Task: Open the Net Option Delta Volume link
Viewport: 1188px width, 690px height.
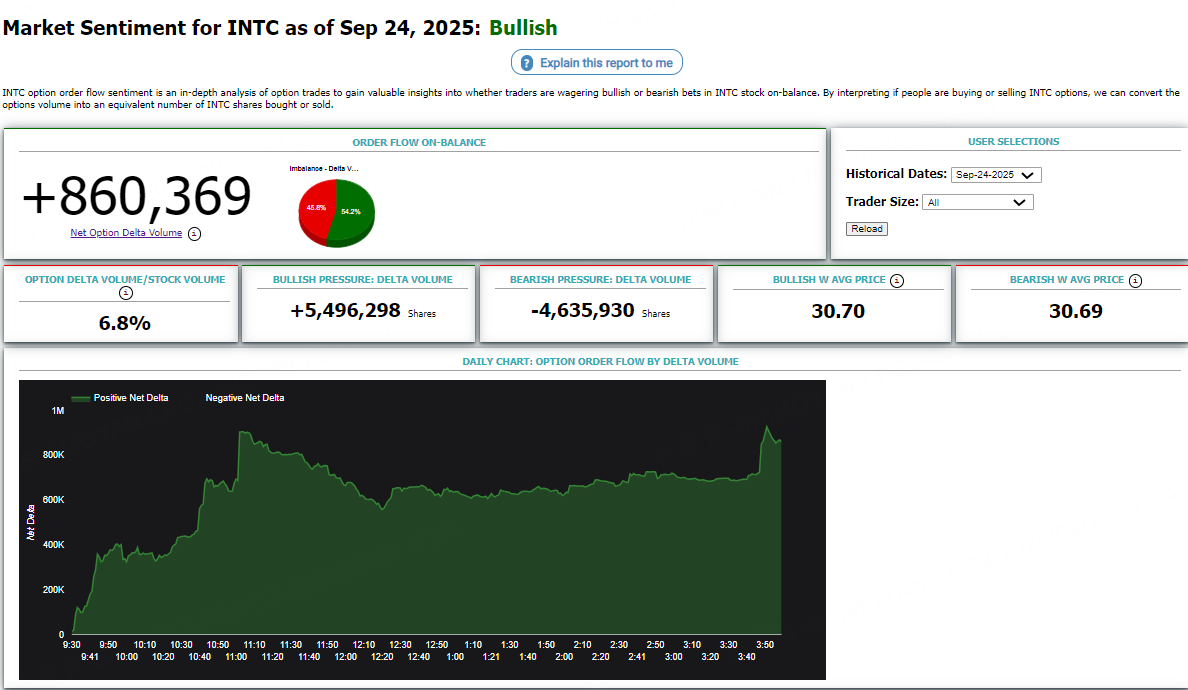Action: [126, 233]
